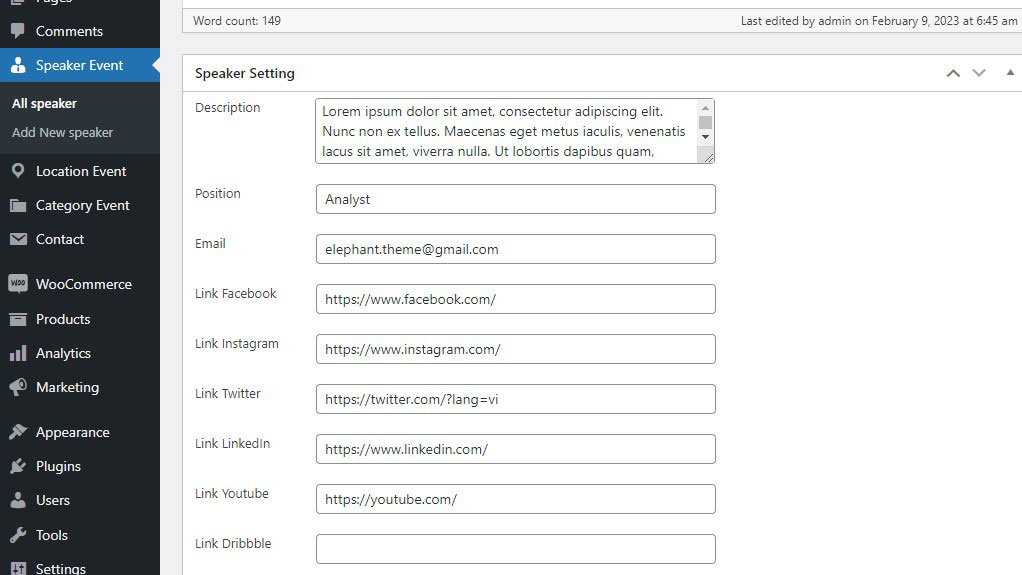Screen dimensions: 1022x575
Task: Focus the Link Dribbble input field
Action: (515, 549)
